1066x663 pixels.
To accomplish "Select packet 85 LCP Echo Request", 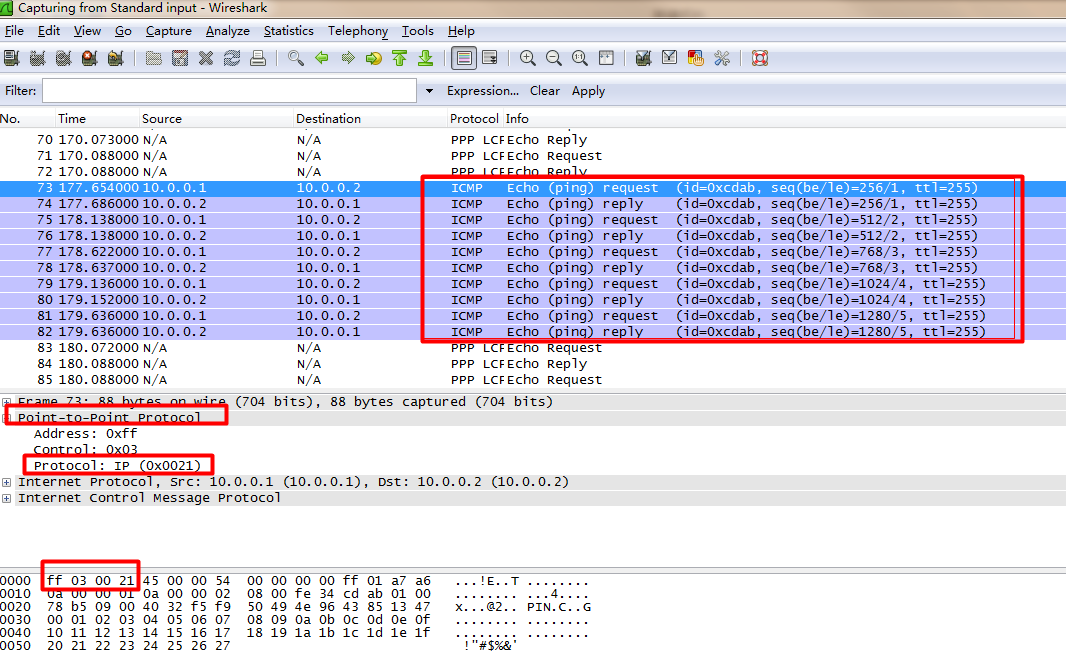I will [x=533, y=380].
